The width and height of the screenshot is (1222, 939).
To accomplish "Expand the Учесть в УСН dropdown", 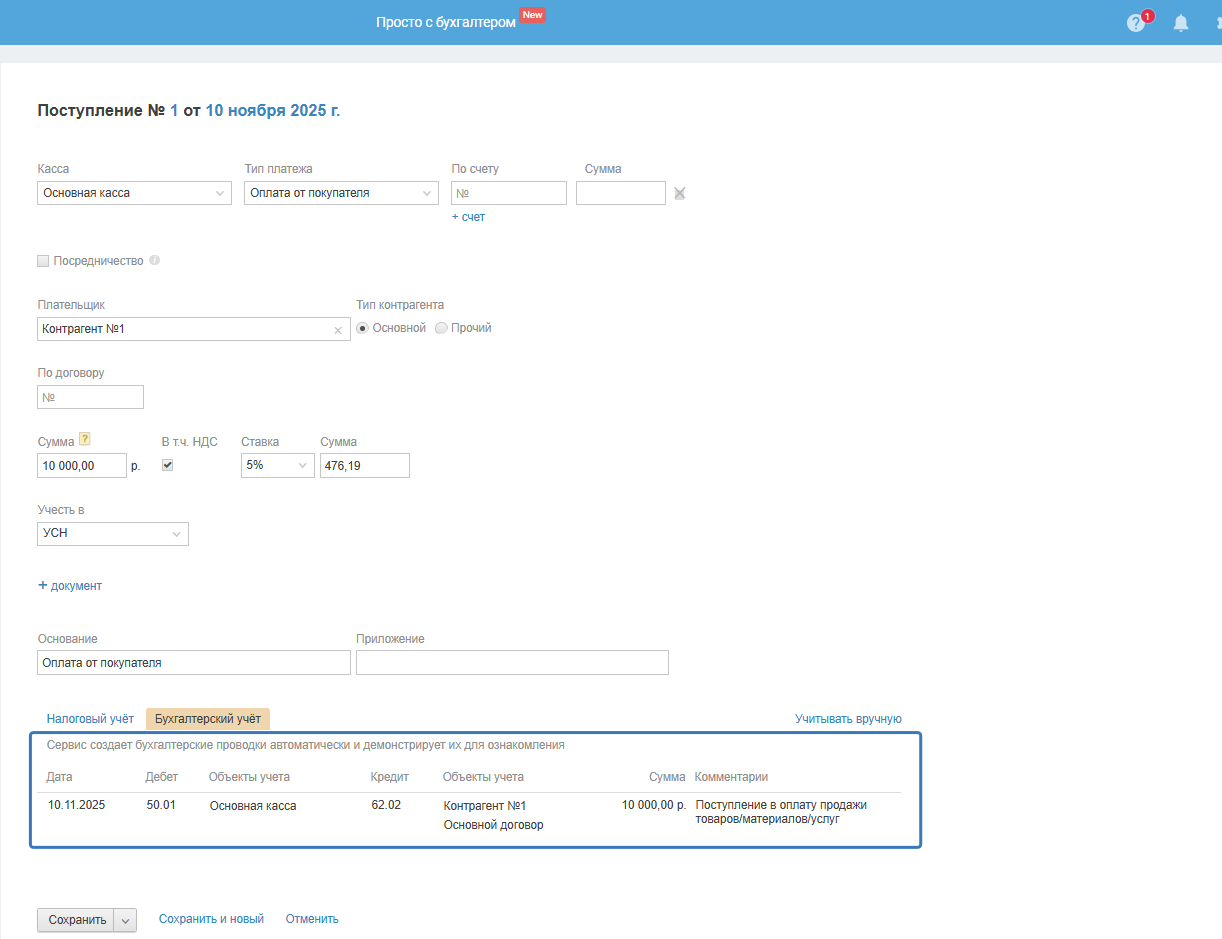I will tap(113, 534).
